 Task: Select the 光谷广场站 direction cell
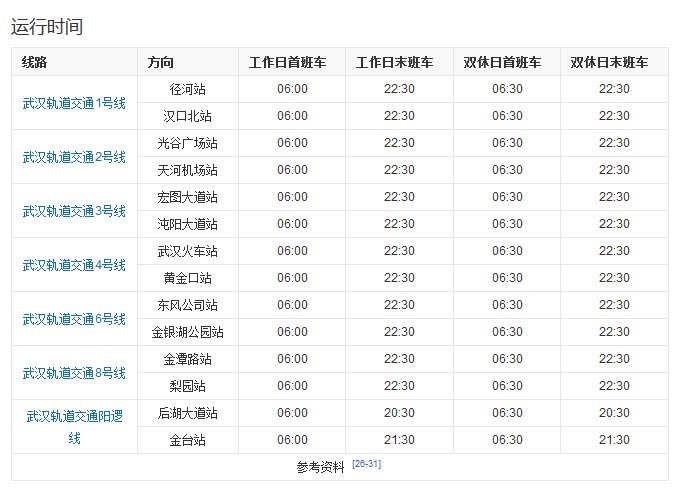(x=188, y=143)
